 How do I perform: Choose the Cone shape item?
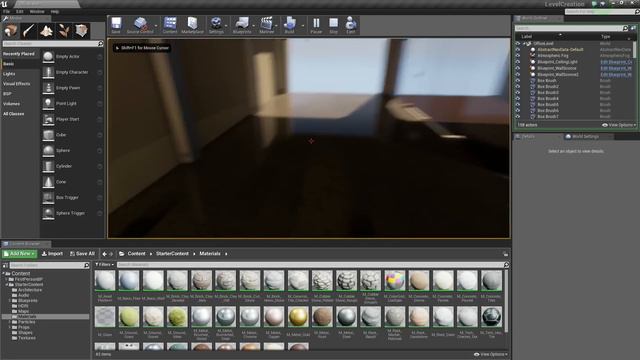[72, 182]
